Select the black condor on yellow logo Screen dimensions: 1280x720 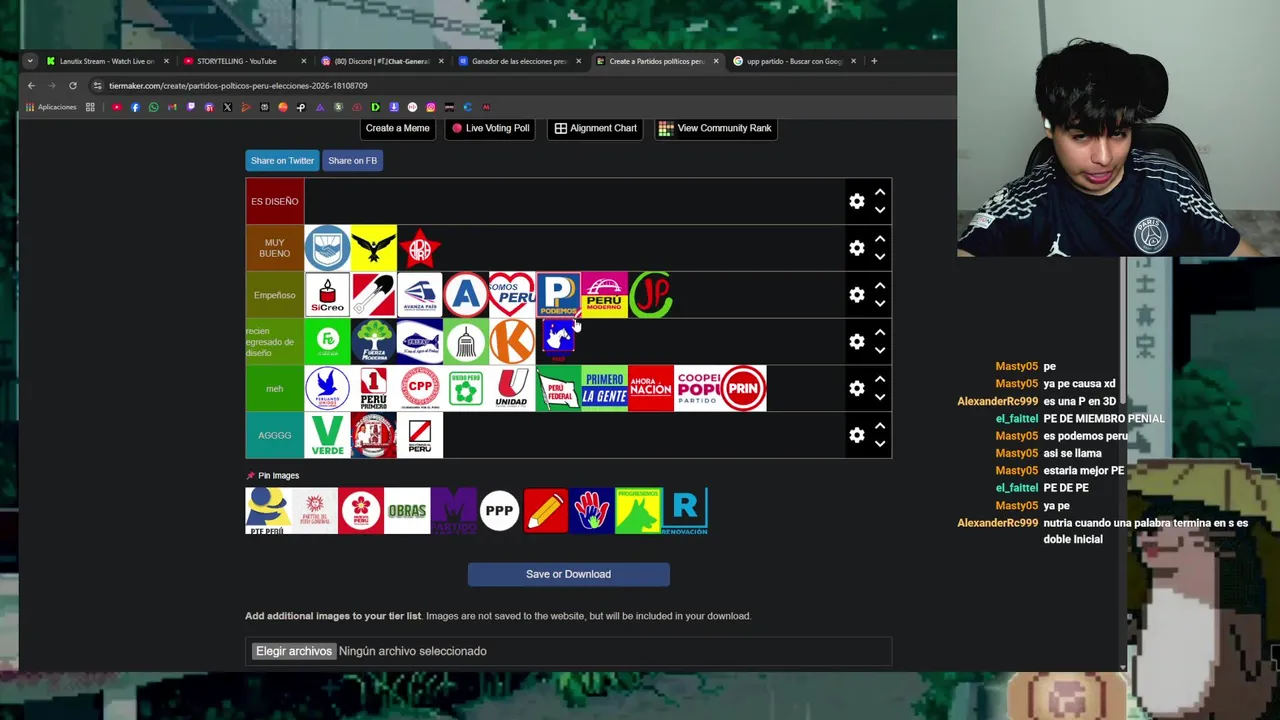click(374, 248)
